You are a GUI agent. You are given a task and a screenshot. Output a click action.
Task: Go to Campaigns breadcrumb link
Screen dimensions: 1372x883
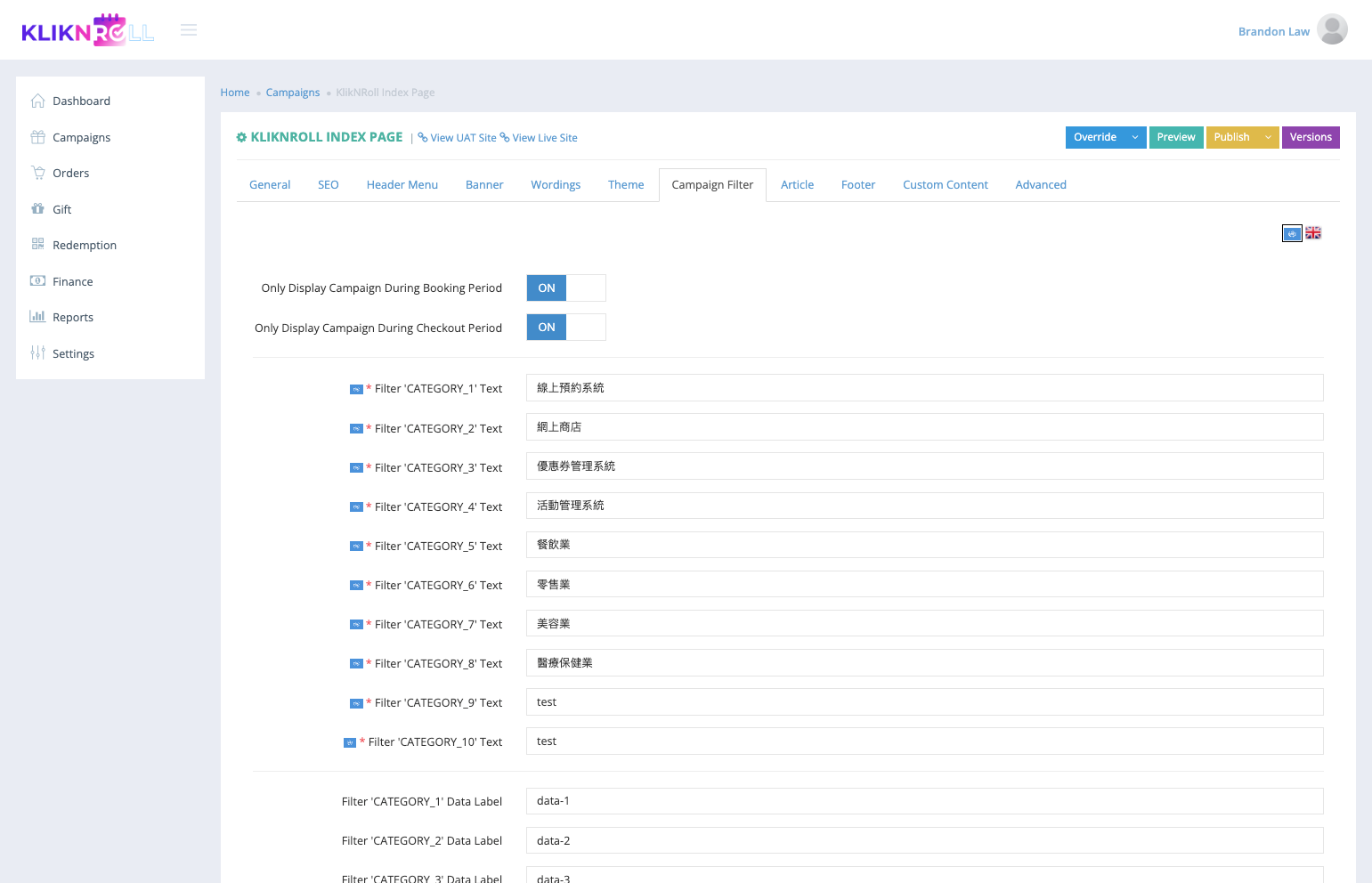293,93
